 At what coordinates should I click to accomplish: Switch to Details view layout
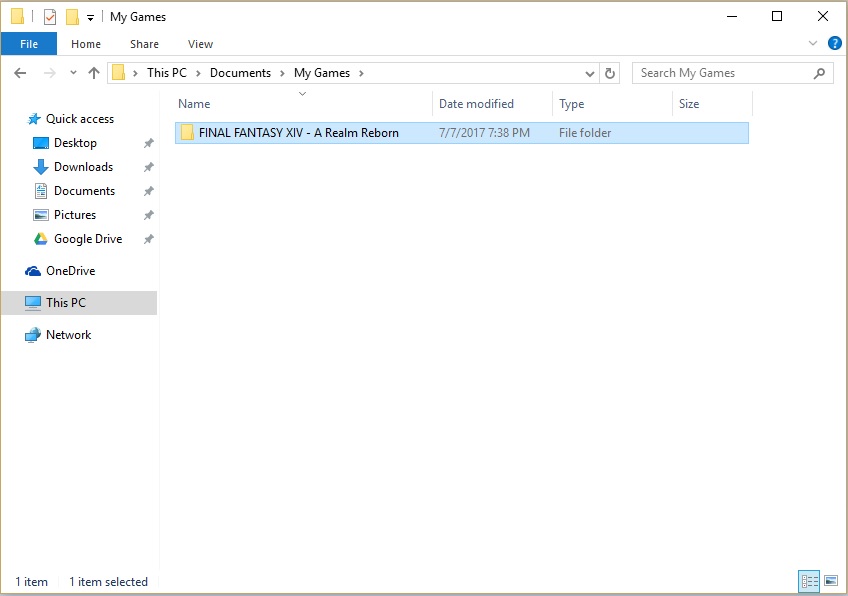coord(809,582)
